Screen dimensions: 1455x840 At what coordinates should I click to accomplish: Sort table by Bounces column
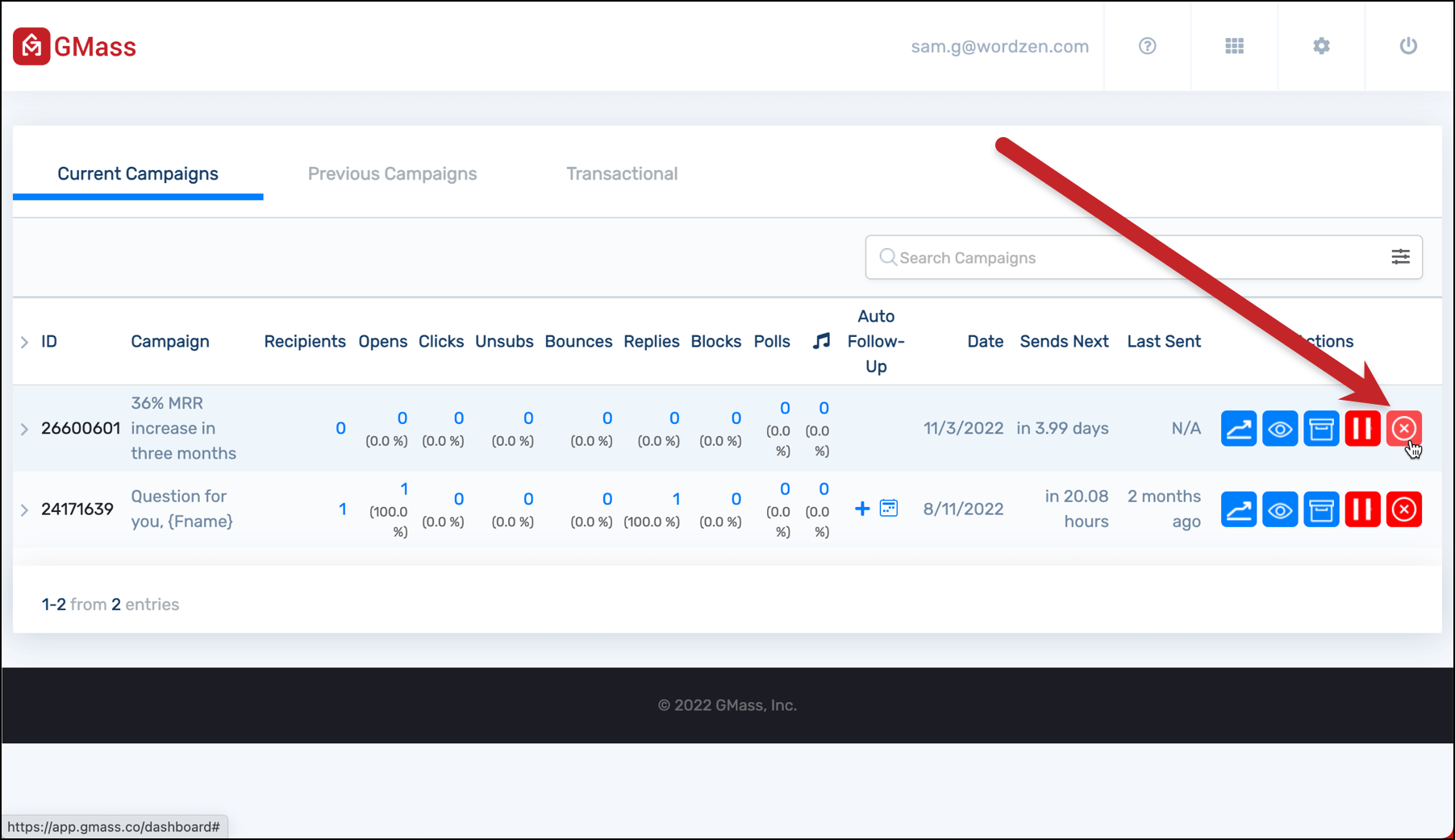(578, 341)
